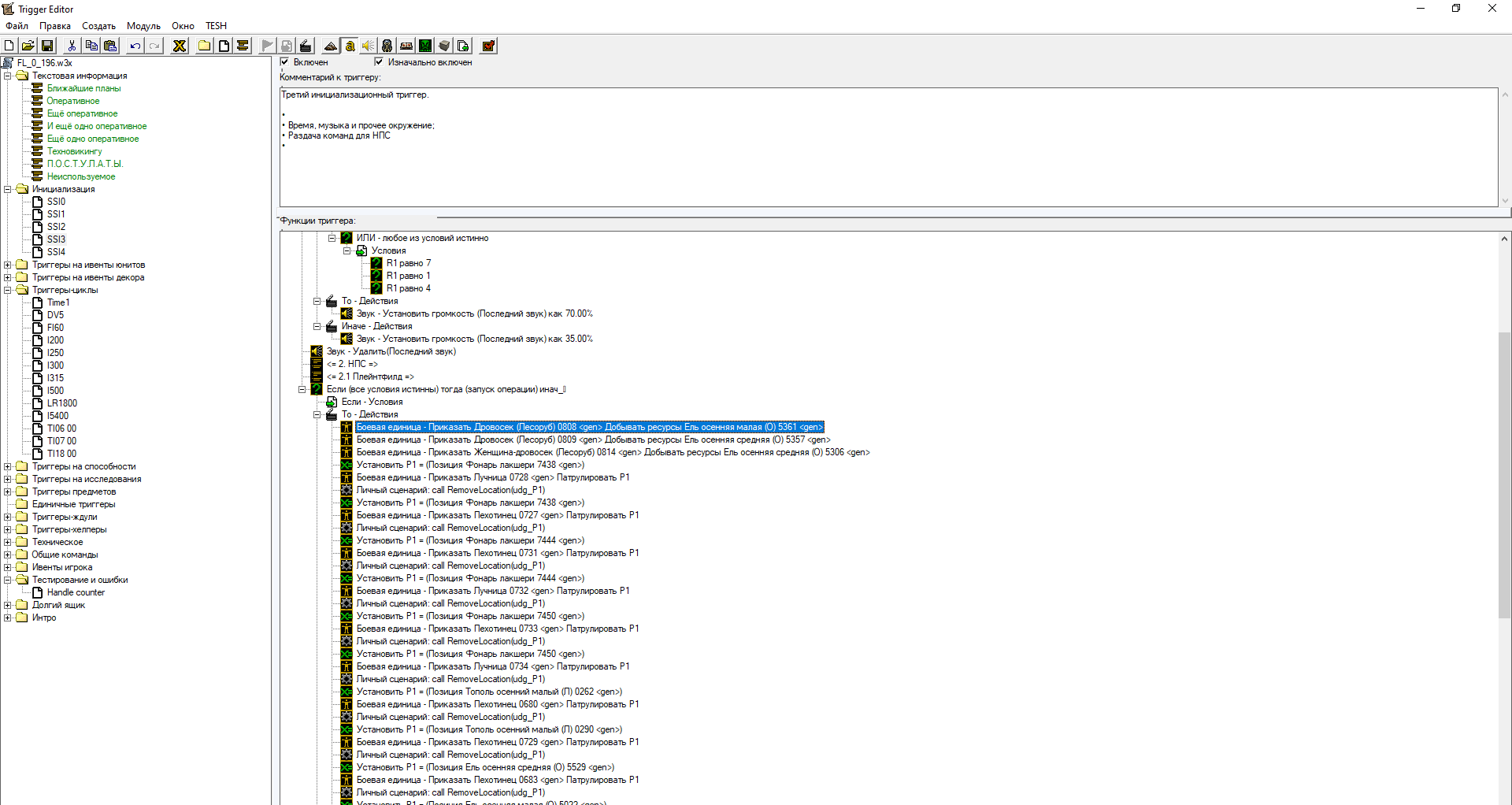The height and width of the screenshot is (805, 1512).
Task: Click the Test Map icon
Action: click(x=488, y=46)
